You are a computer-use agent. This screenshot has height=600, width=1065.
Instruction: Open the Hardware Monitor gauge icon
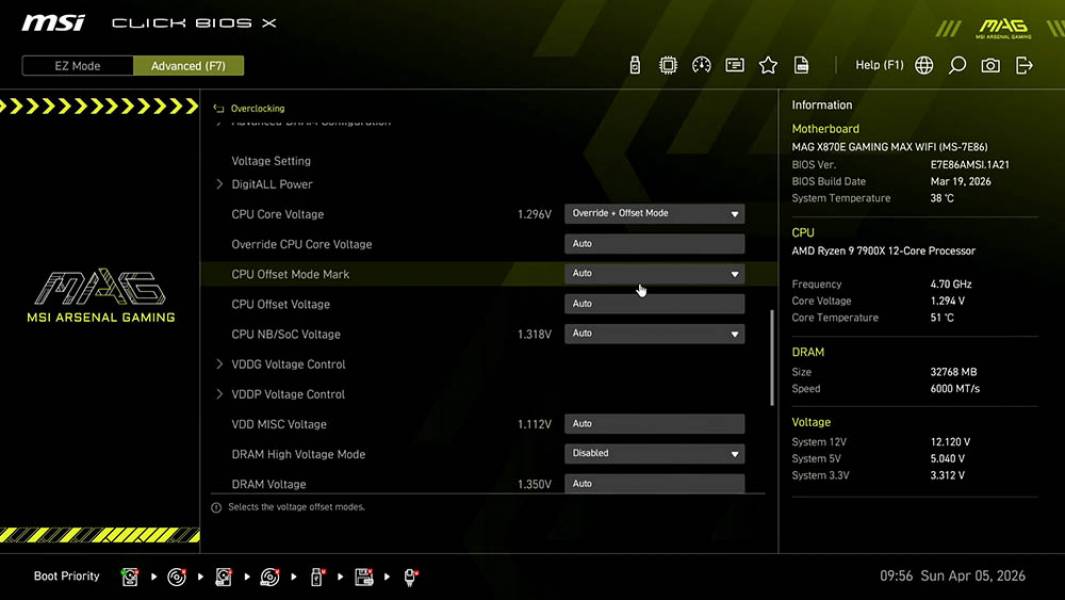pos(701,64)
